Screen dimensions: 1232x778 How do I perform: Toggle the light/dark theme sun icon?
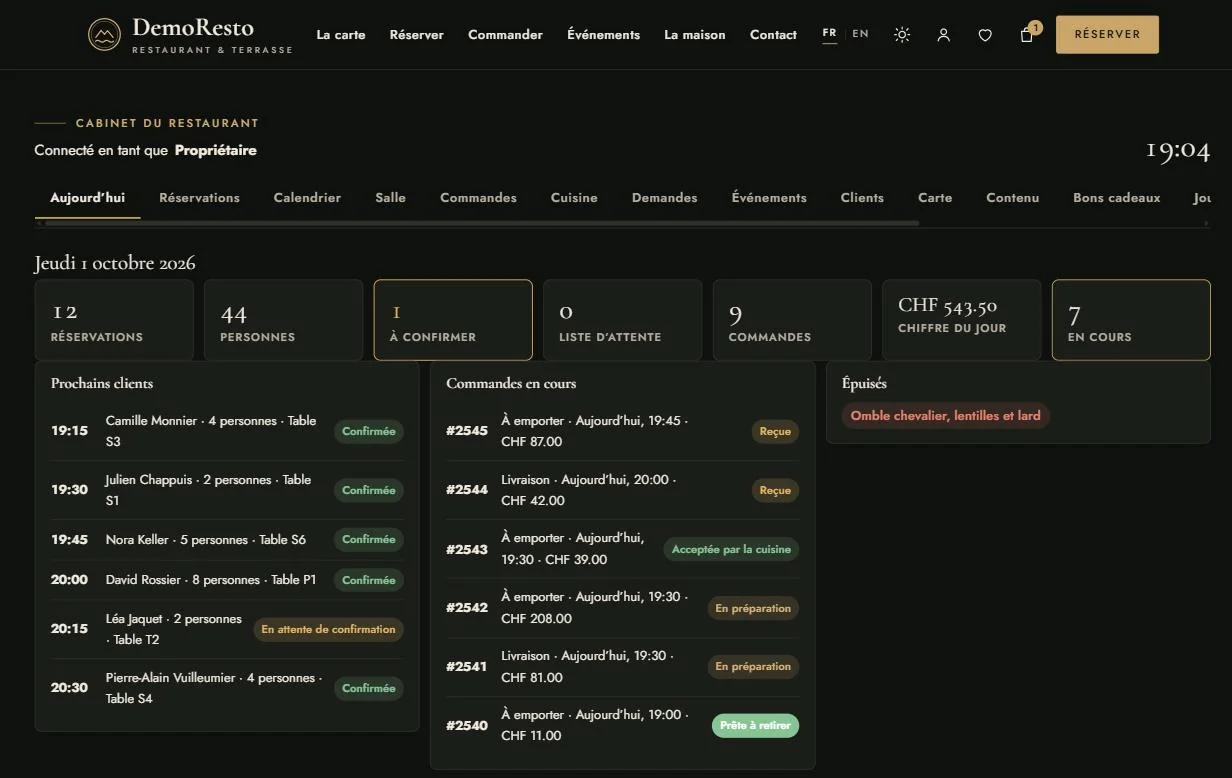click(902, 35)
